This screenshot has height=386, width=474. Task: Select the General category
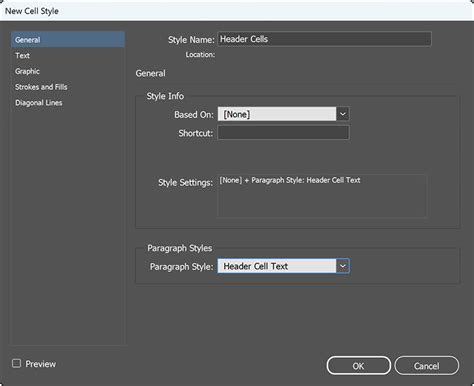click(68, 40)
